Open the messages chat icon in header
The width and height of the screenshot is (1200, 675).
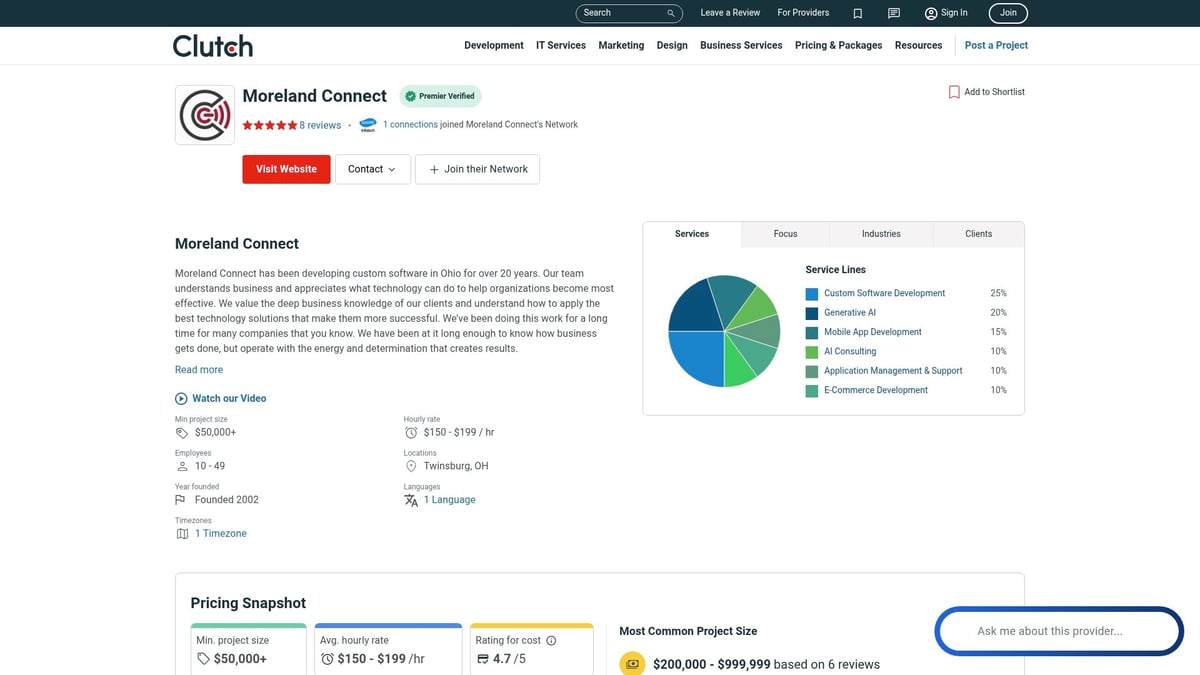(x=894, y=13)
